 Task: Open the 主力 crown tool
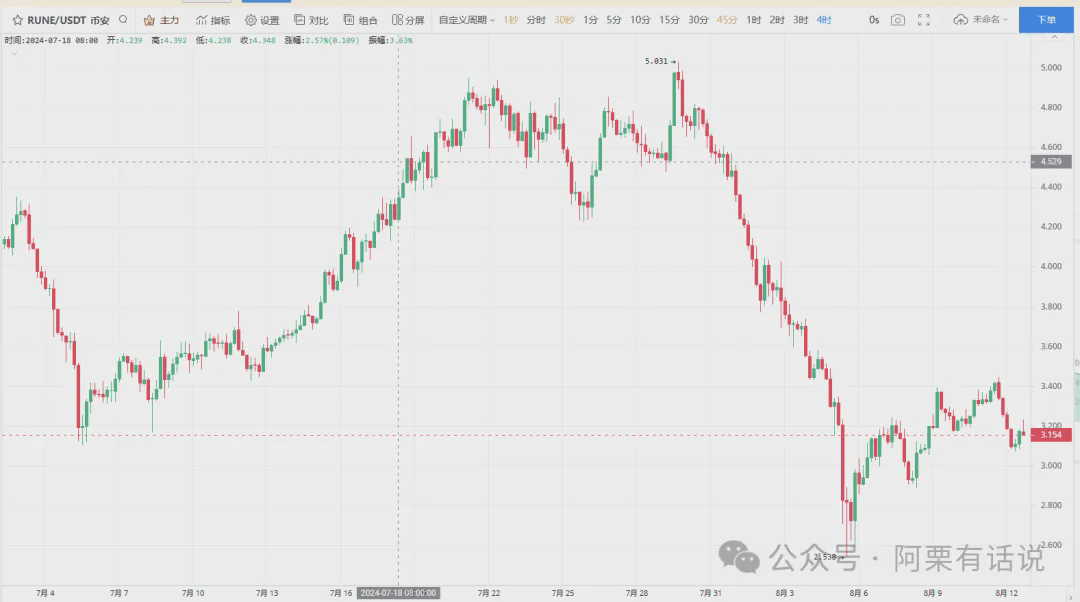[x=161, y=20]
